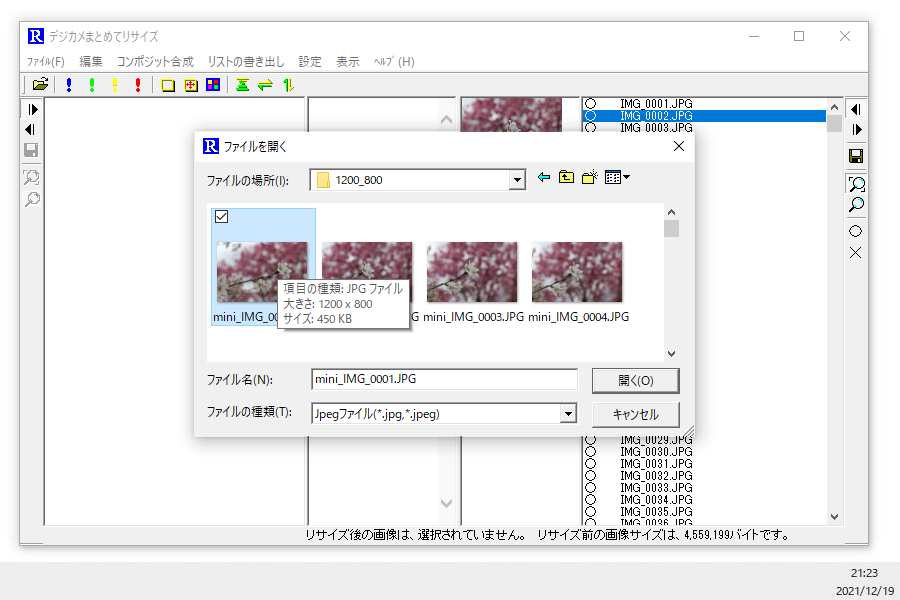Select the yellow-shadowed square toolbar icon
The height and width of the screenshot is (600, 900).
[168, 86]
